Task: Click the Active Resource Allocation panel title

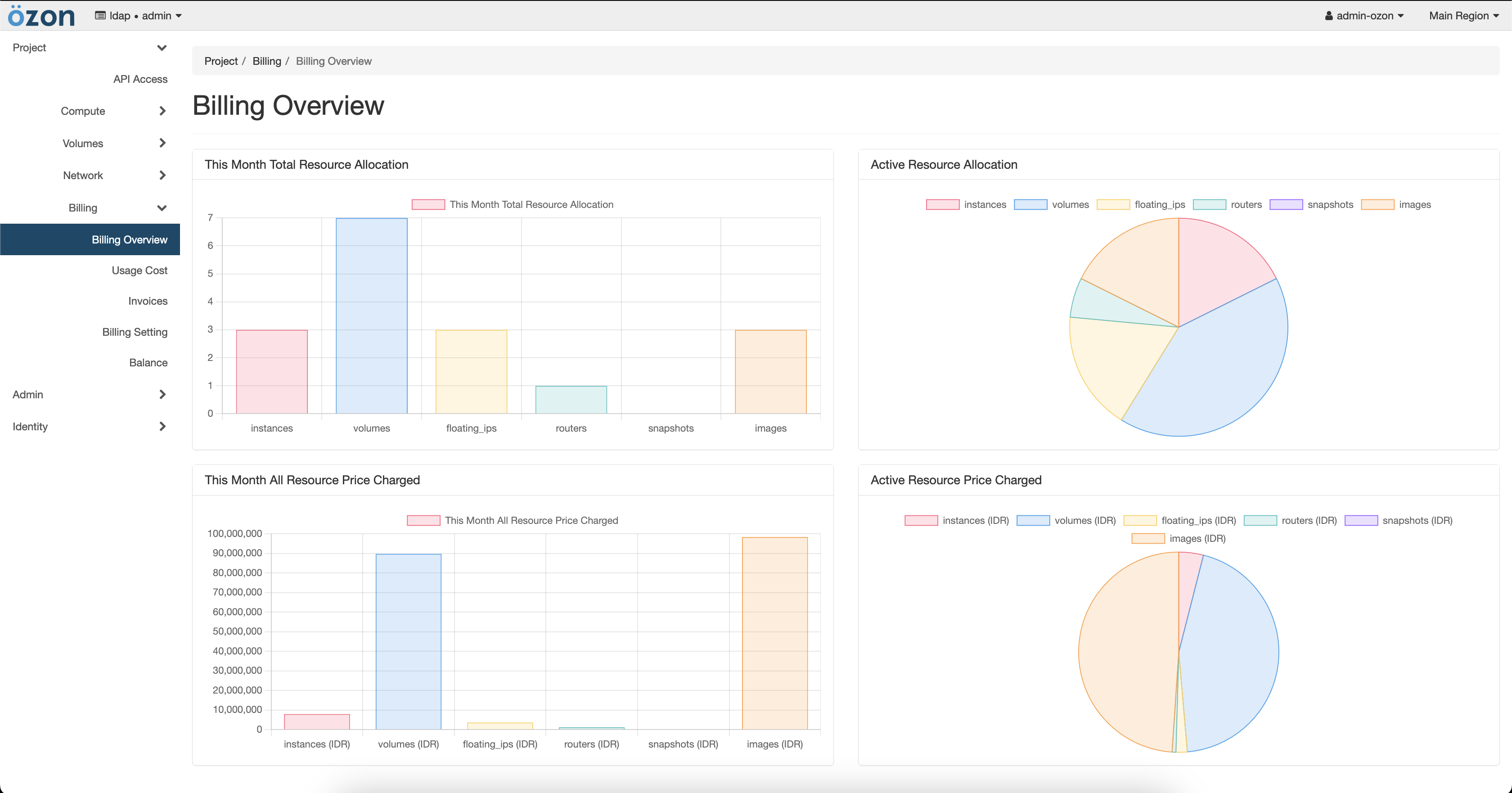Action: coord(944,164)
